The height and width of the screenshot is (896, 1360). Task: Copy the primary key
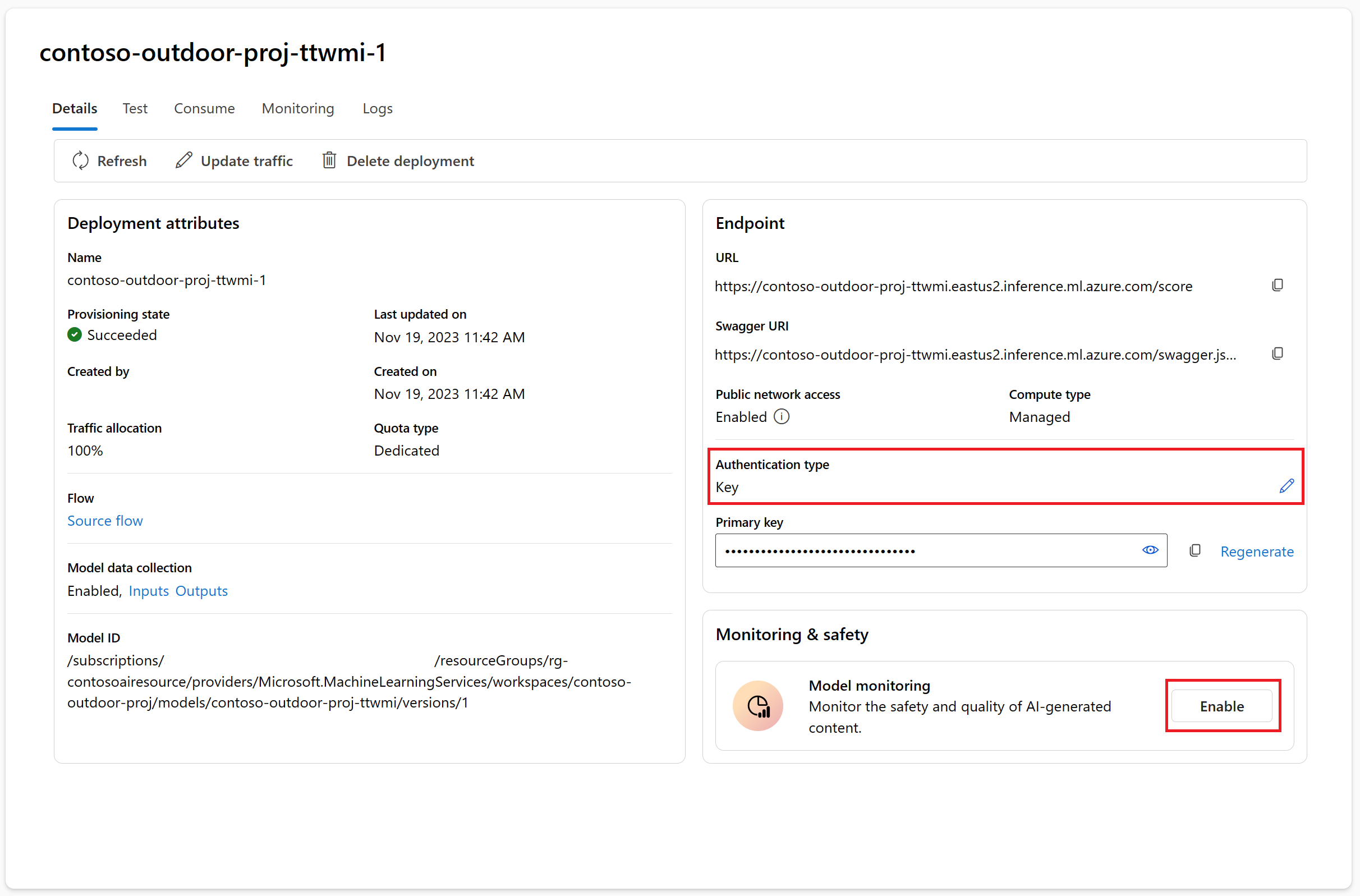1194,551
